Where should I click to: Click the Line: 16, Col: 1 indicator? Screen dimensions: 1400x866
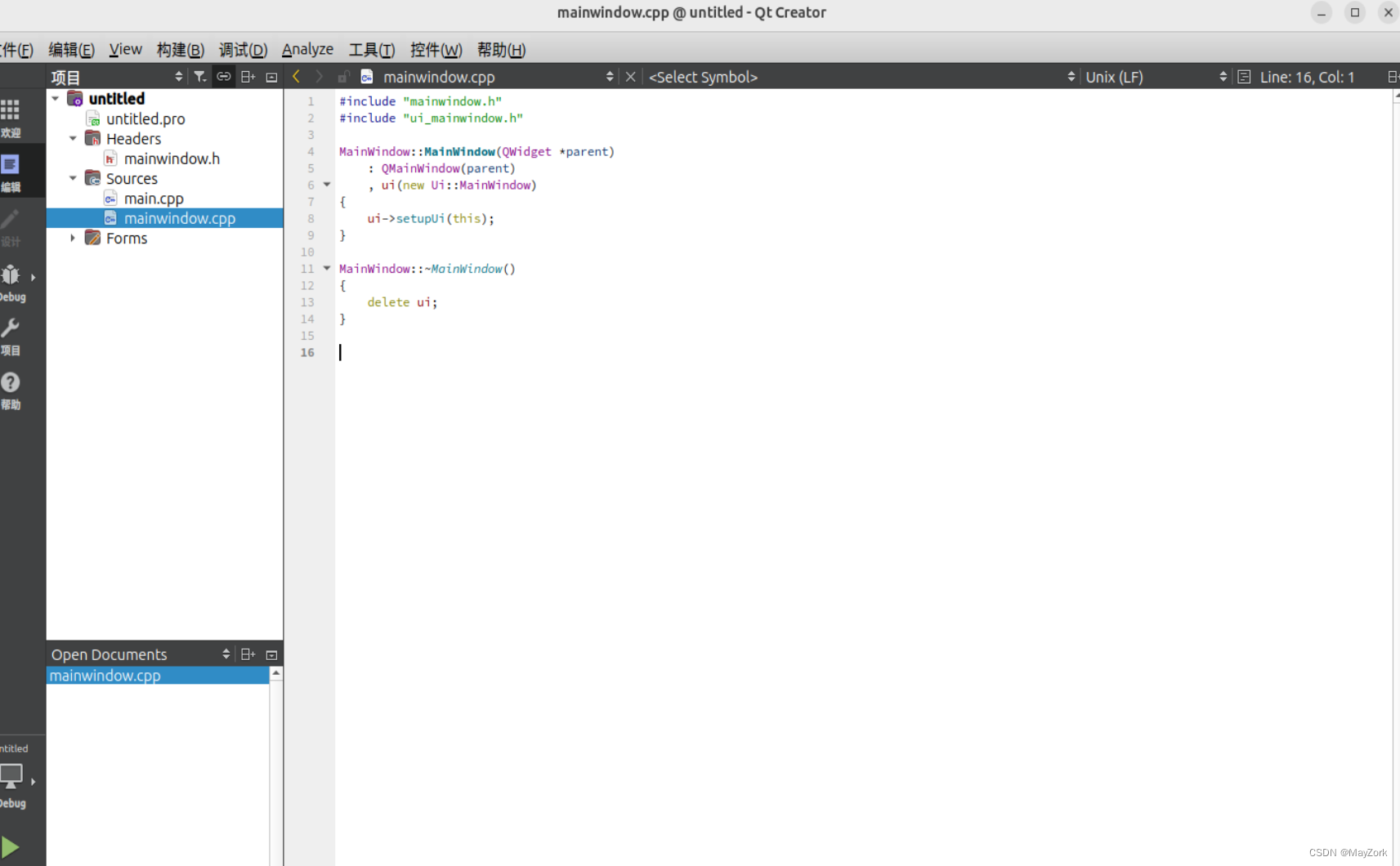coord(1307,77)
